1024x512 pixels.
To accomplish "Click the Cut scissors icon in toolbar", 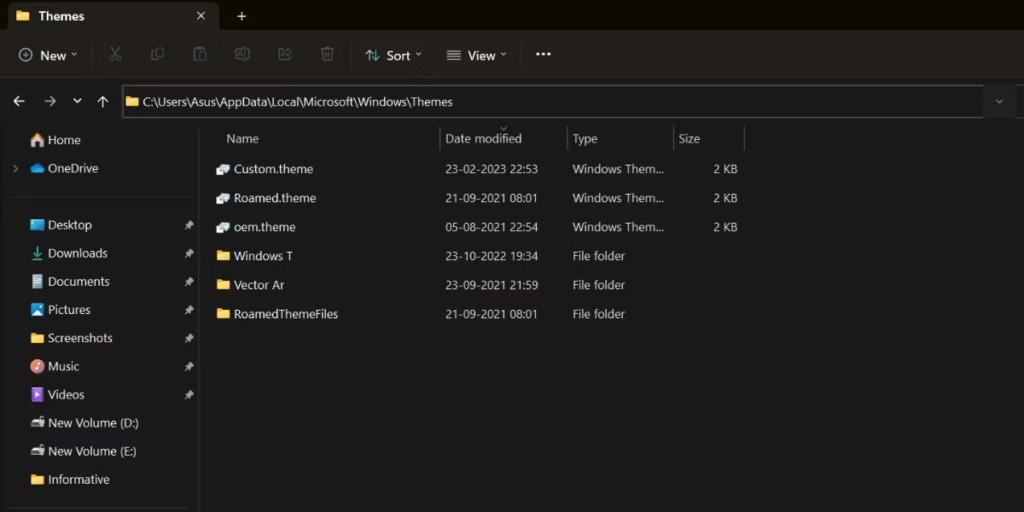I will (x=115, y=55).
